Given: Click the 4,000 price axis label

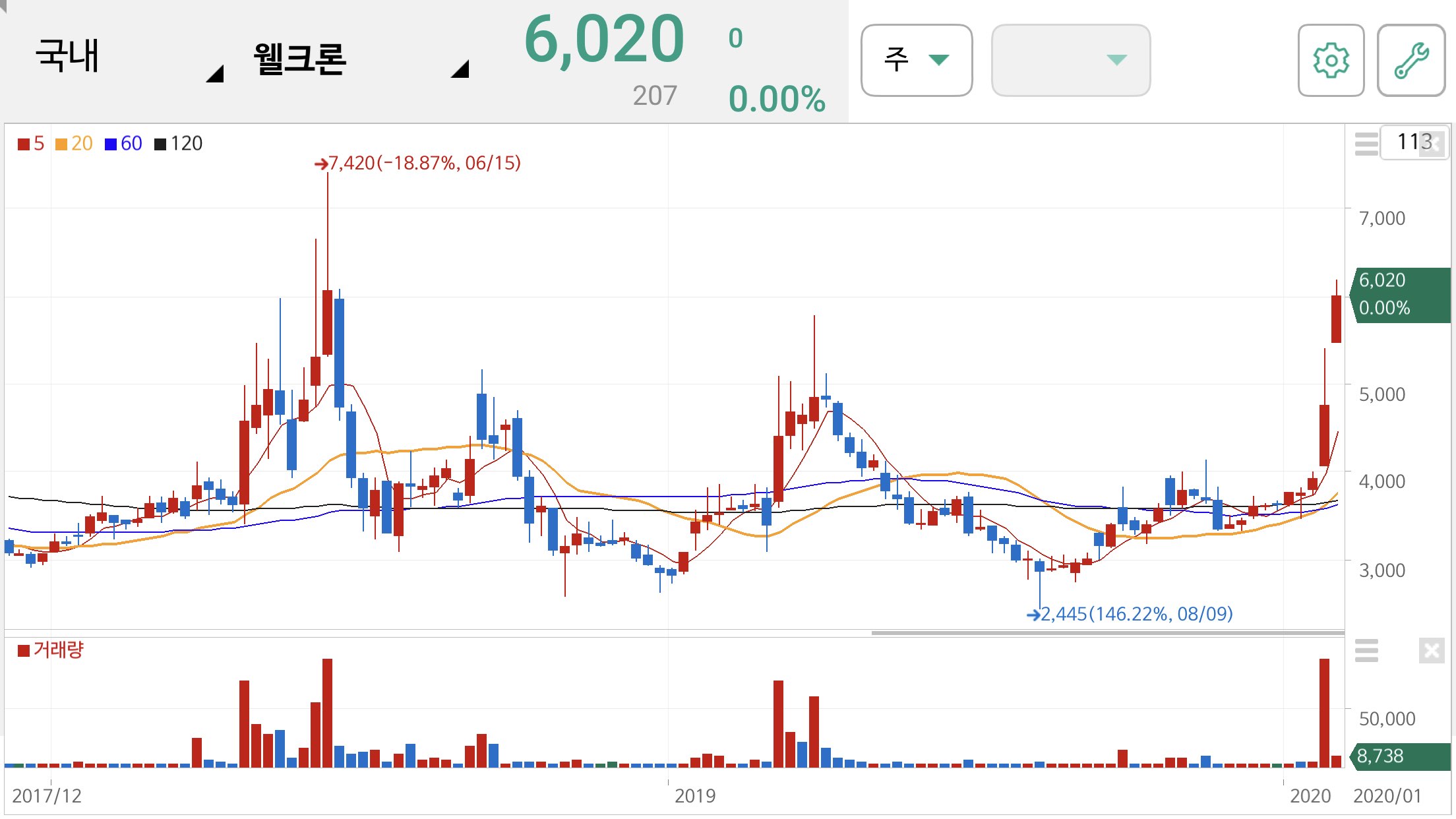Looking at the screenshot, I should (1382, 481).
